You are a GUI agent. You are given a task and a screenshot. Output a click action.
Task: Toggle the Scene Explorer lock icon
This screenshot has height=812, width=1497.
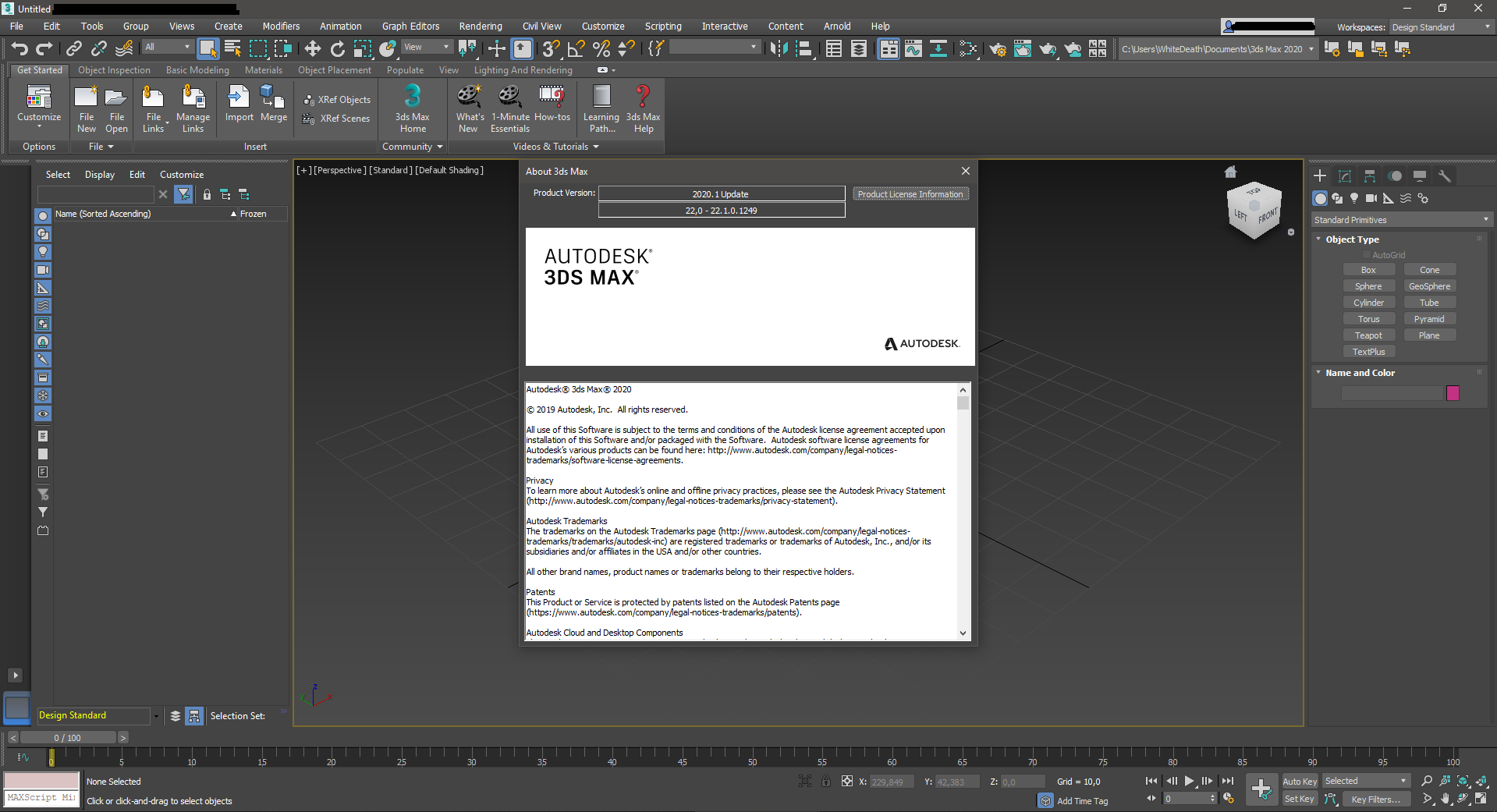(x=207, y=194)
